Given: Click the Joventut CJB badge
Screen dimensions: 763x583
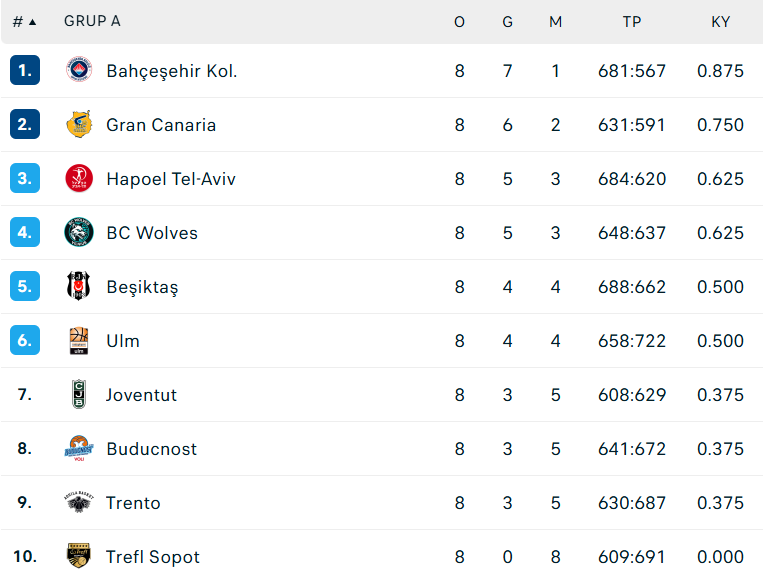Looking at the screenshot, I should [x=79, y=394].
